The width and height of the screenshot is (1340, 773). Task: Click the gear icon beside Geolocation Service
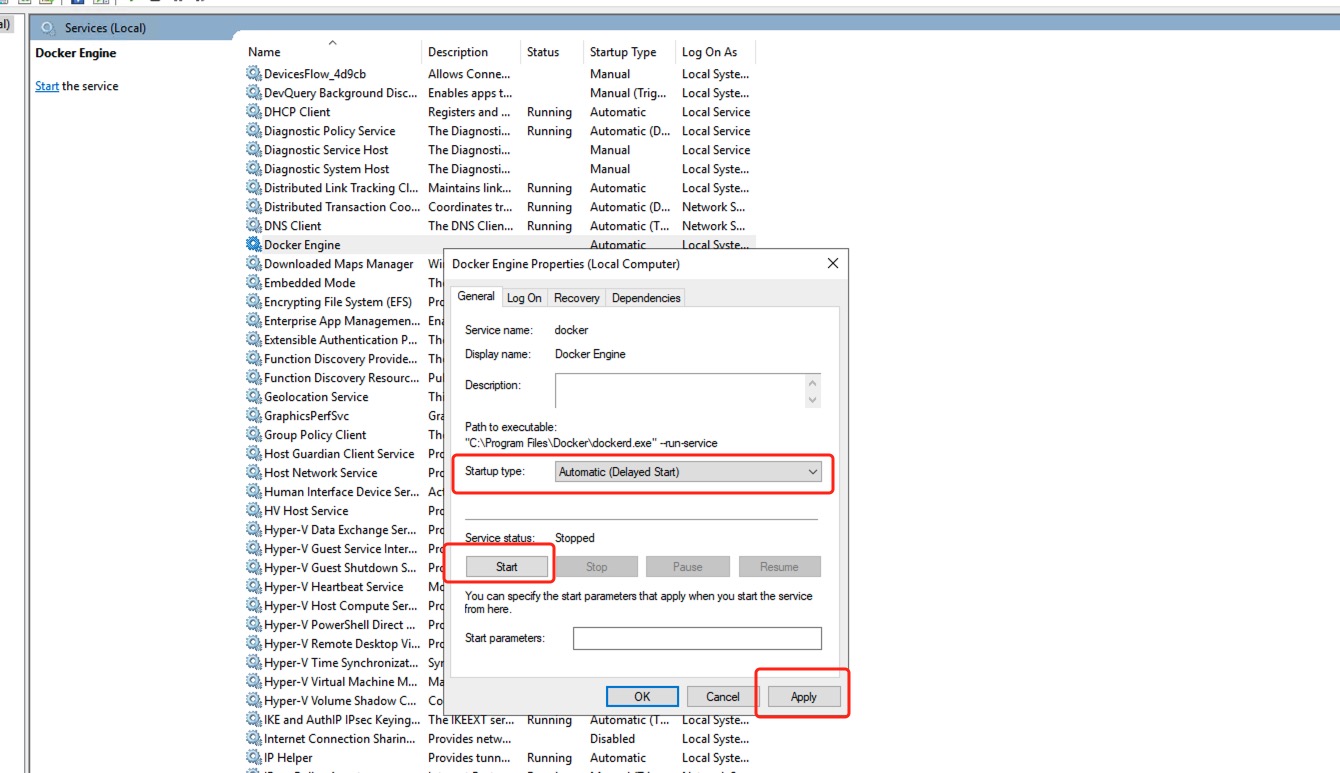254,397
